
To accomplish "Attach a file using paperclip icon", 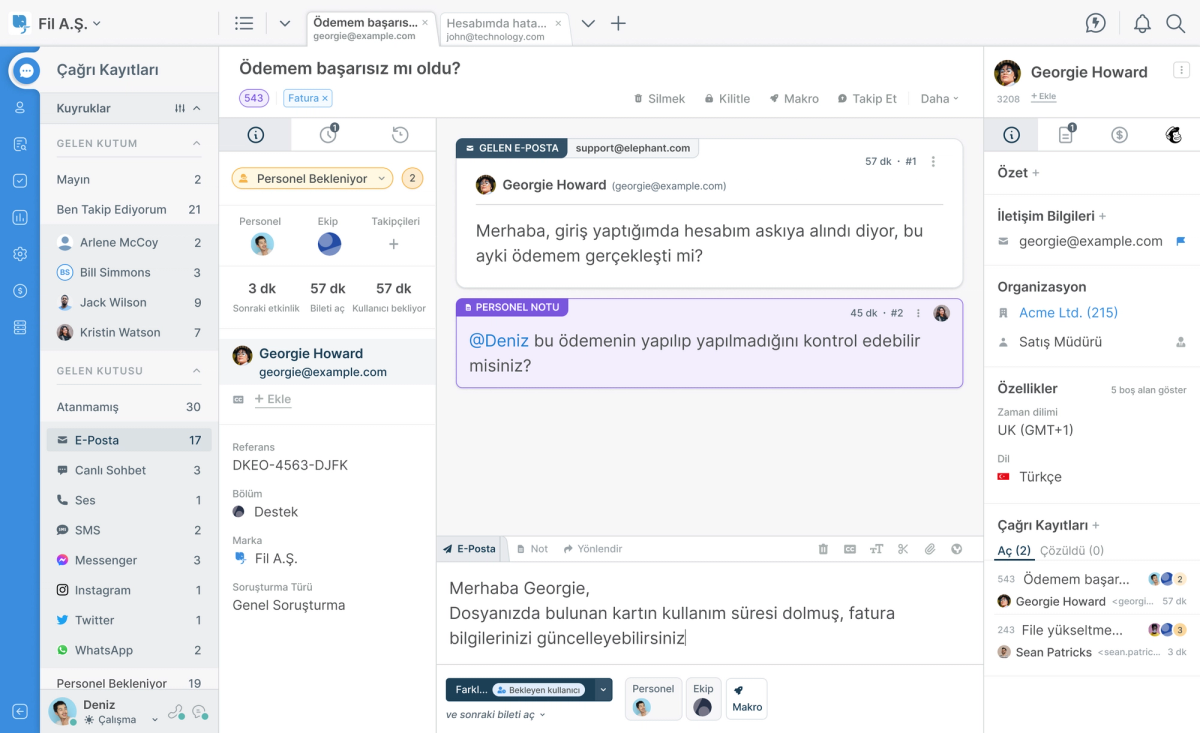I will click(929, 549).
